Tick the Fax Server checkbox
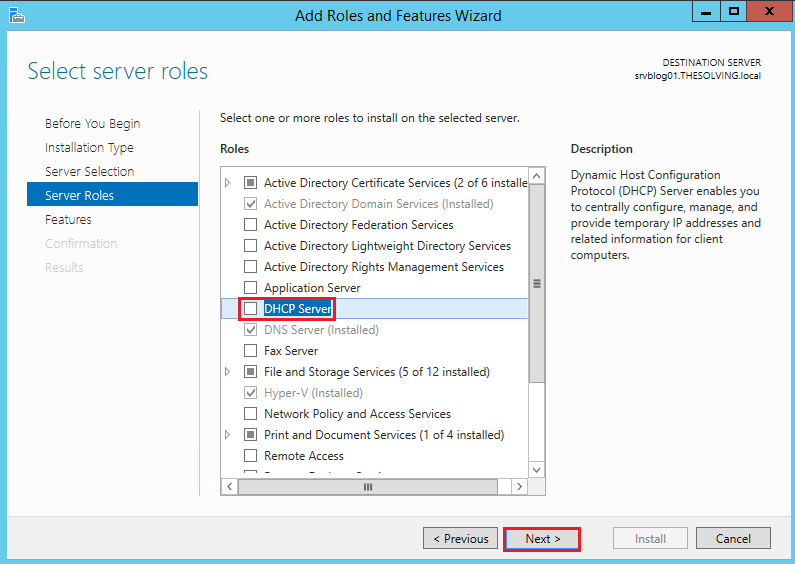Image resolution: width=795 pixels, height=564 pixels. point(250,350)
